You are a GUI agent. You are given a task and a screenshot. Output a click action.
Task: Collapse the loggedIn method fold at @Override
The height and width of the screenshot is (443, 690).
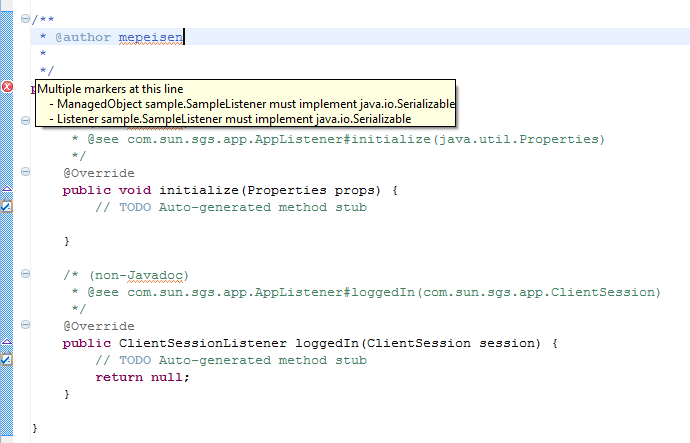25,326
